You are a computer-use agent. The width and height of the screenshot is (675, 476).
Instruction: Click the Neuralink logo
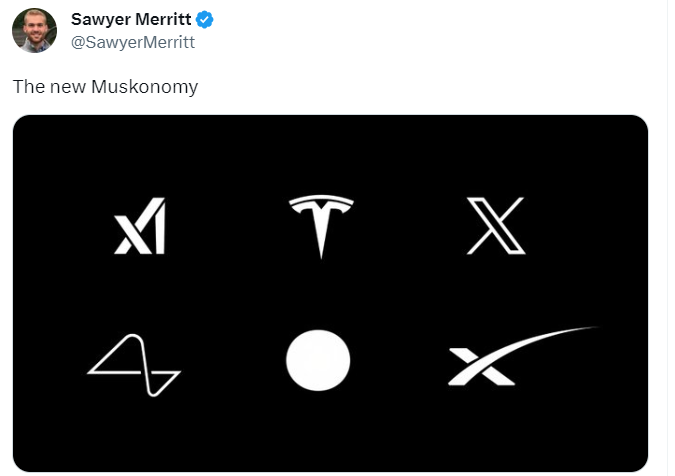134,365
